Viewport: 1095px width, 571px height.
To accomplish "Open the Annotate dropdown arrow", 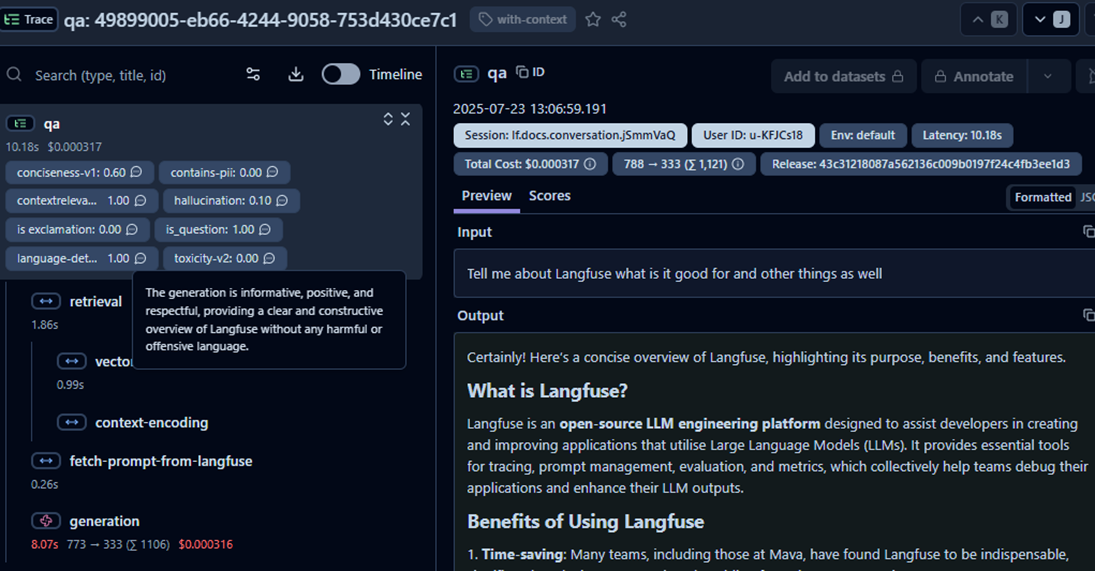I will (x=1048, y=76).
